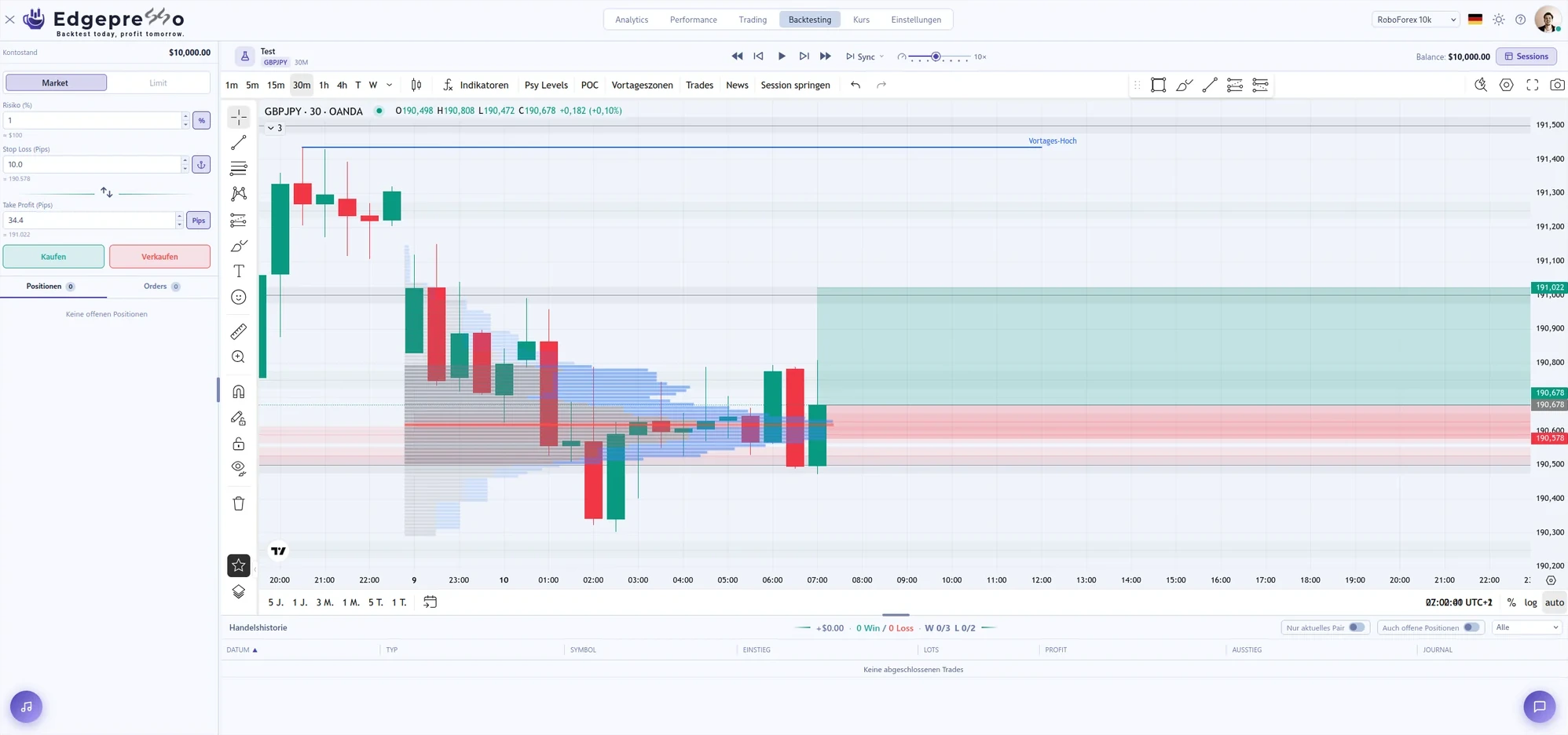The width and height of the screenshot is (1568, 735).
Task: Open the Sessions button
Action: [x=1526, y=57]
